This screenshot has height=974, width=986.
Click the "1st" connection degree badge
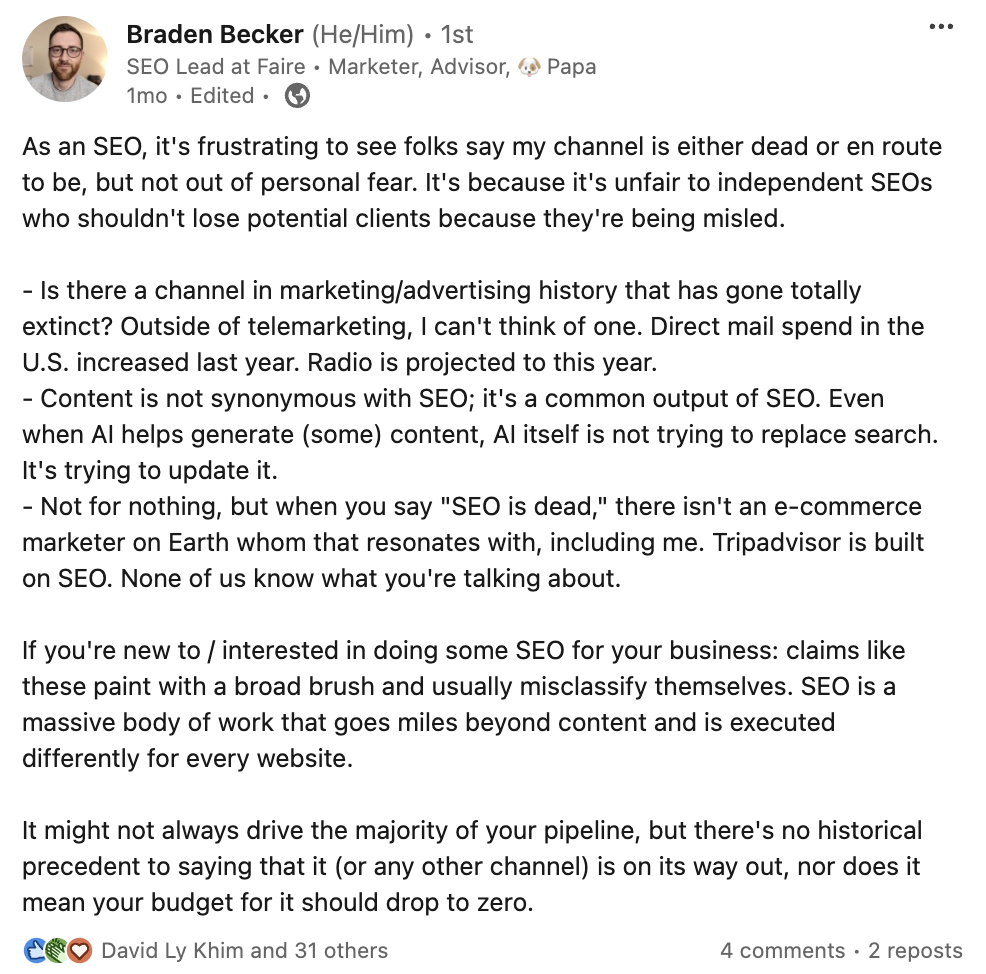click(x=457, y=34)
